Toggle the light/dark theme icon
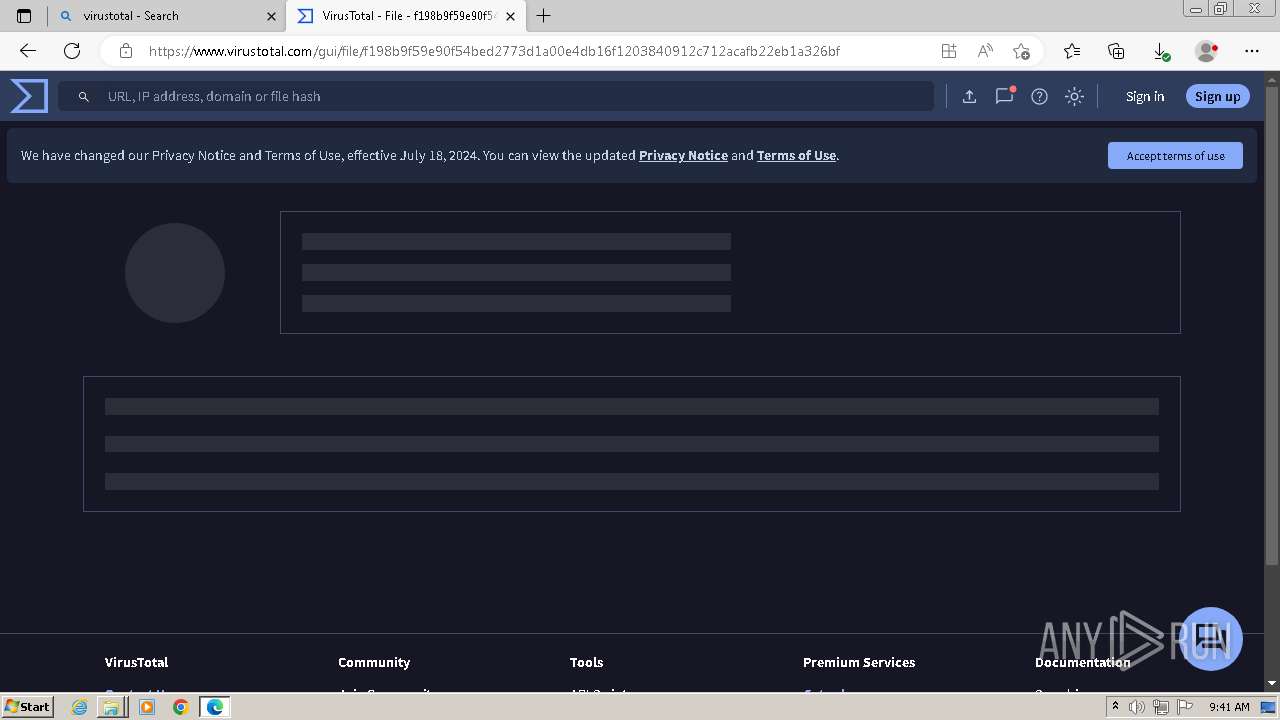 [x=1074, y=97]
